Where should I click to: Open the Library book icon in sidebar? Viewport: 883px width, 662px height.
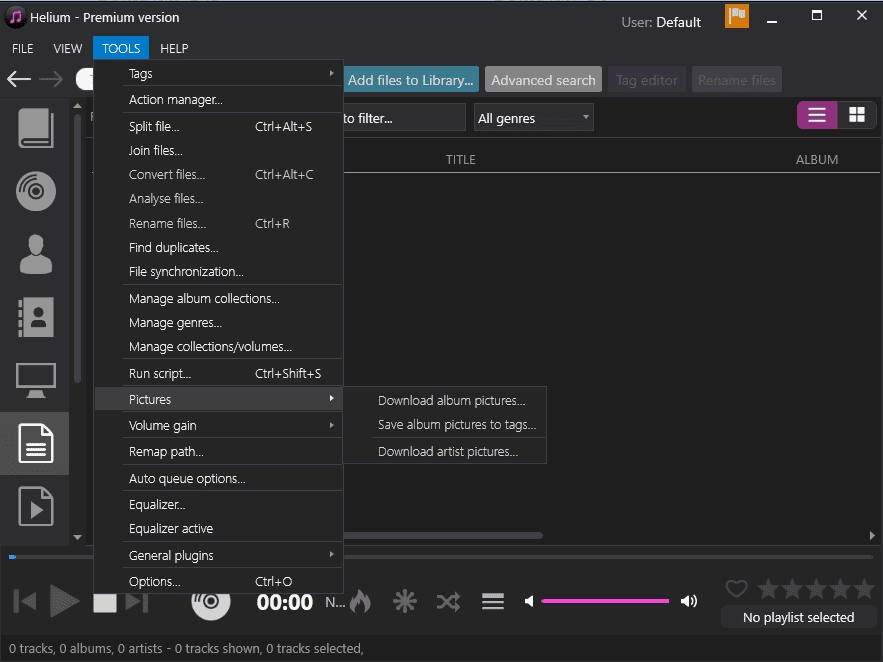point(35,128)
